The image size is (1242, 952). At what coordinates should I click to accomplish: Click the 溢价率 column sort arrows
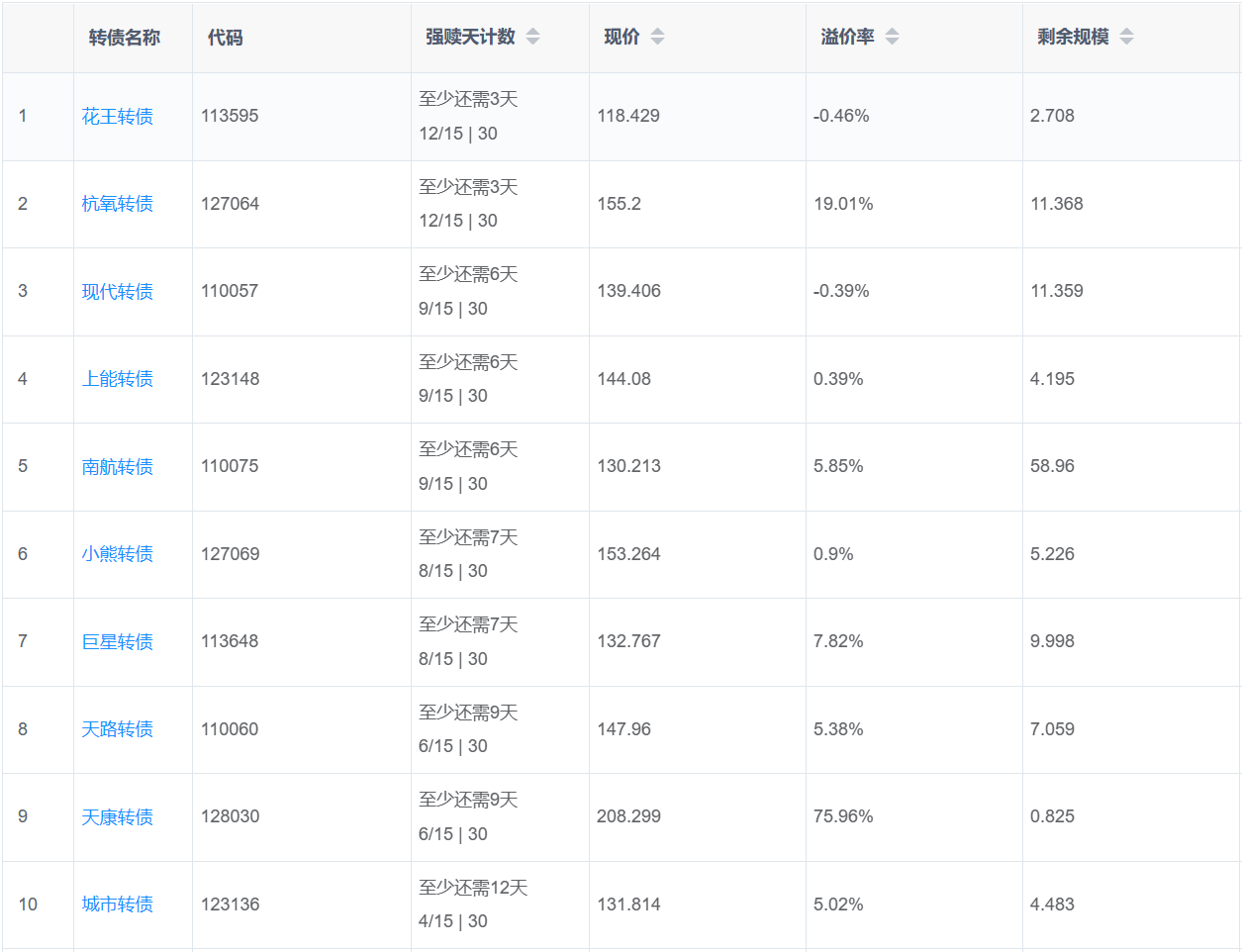892,37
